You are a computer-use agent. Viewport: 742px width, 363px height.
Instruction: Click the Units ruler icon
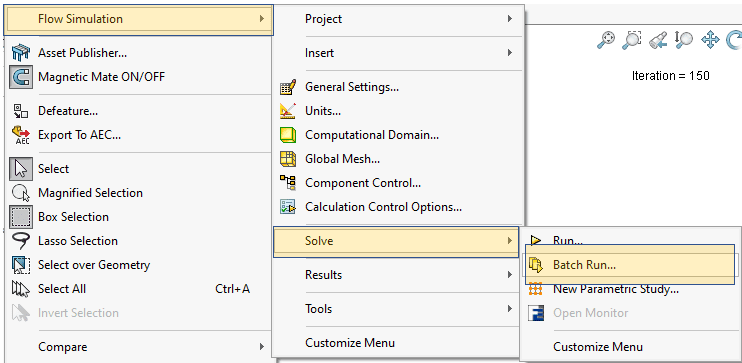(288, 111)
